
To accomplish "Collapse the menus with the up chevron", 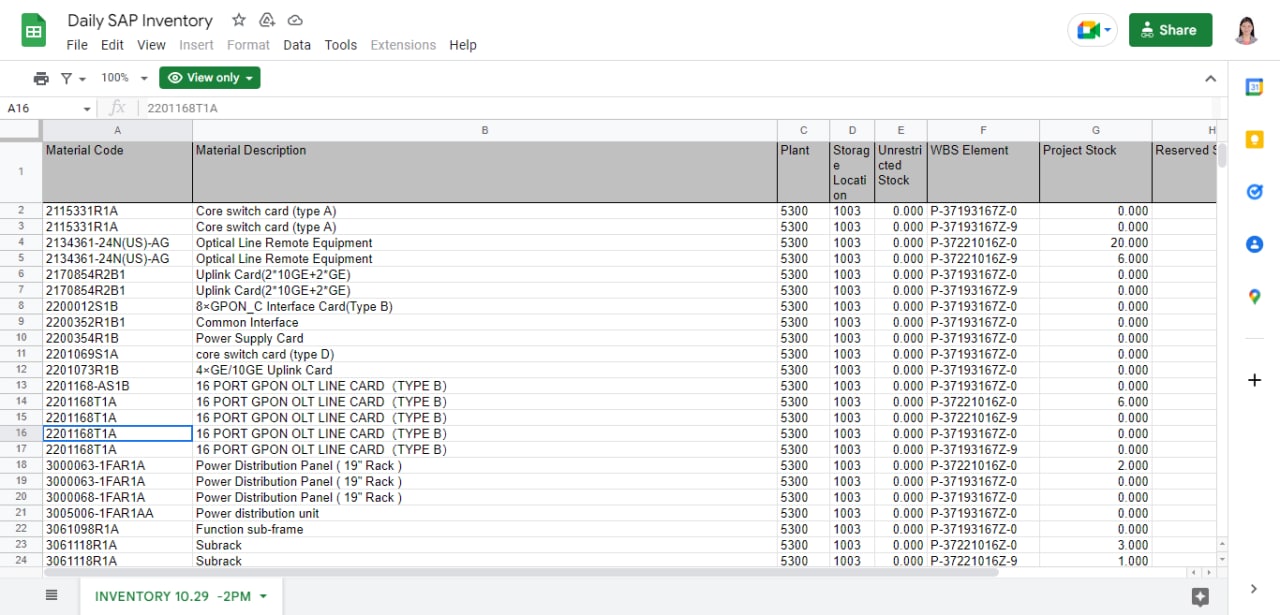I will tap(1210, 78).
